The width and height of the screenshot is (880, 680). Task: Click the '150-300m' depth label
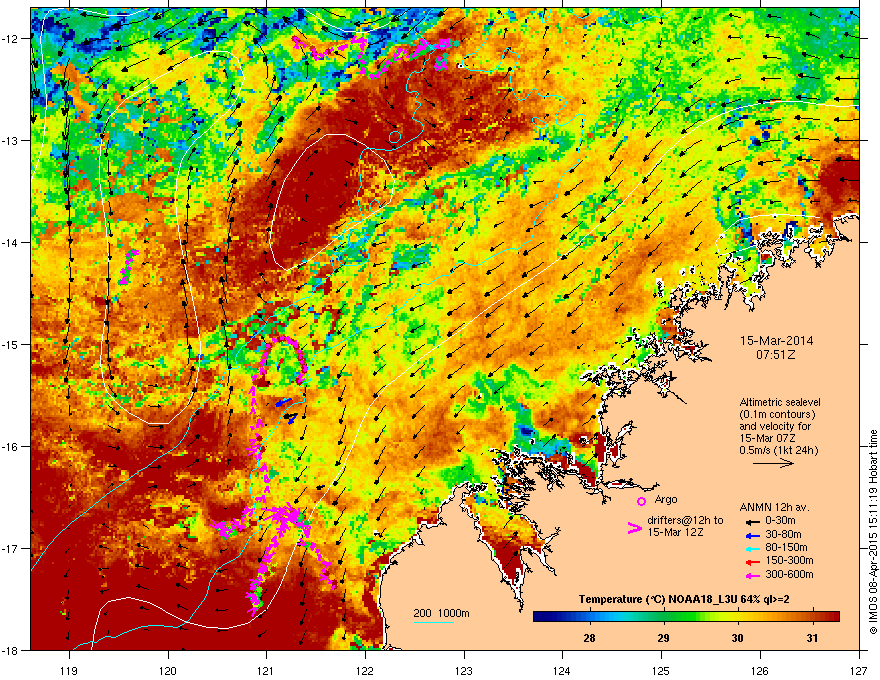pos(789,560)
